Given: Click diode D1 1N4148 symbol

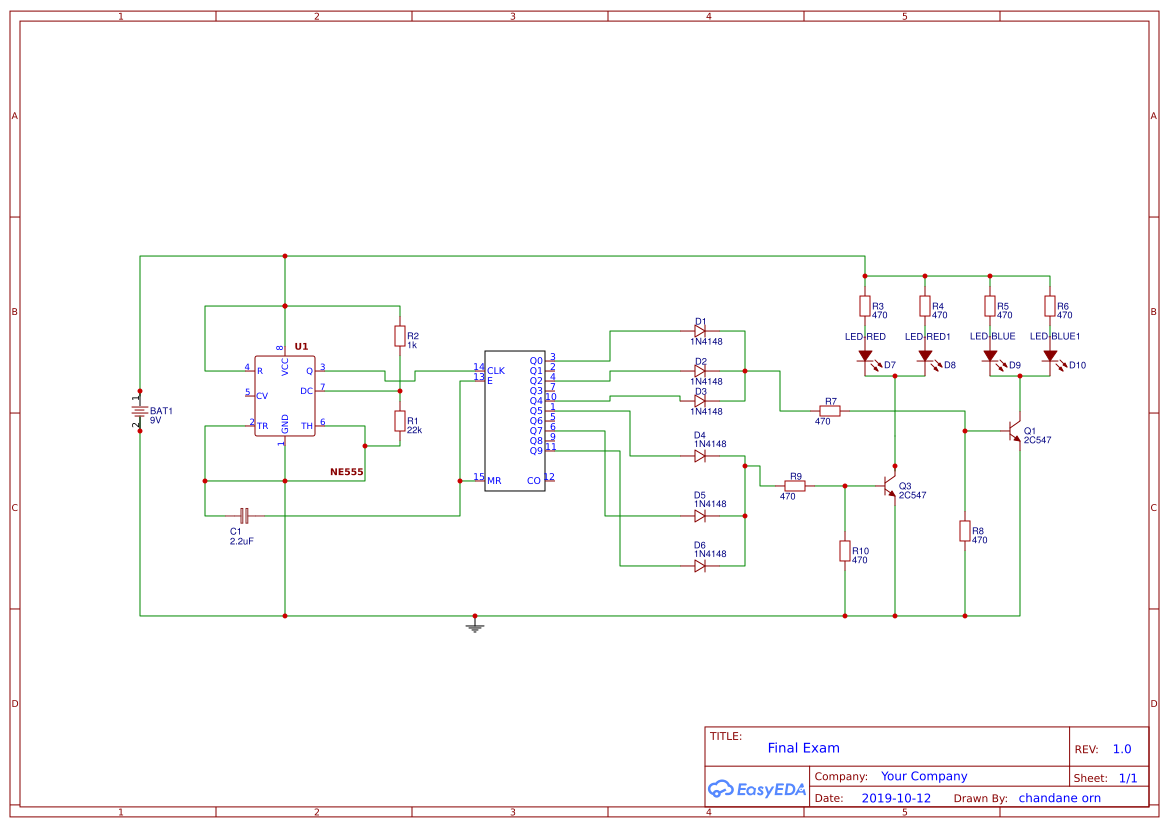Looking at the screenshot, I should [x=700, y=330].
